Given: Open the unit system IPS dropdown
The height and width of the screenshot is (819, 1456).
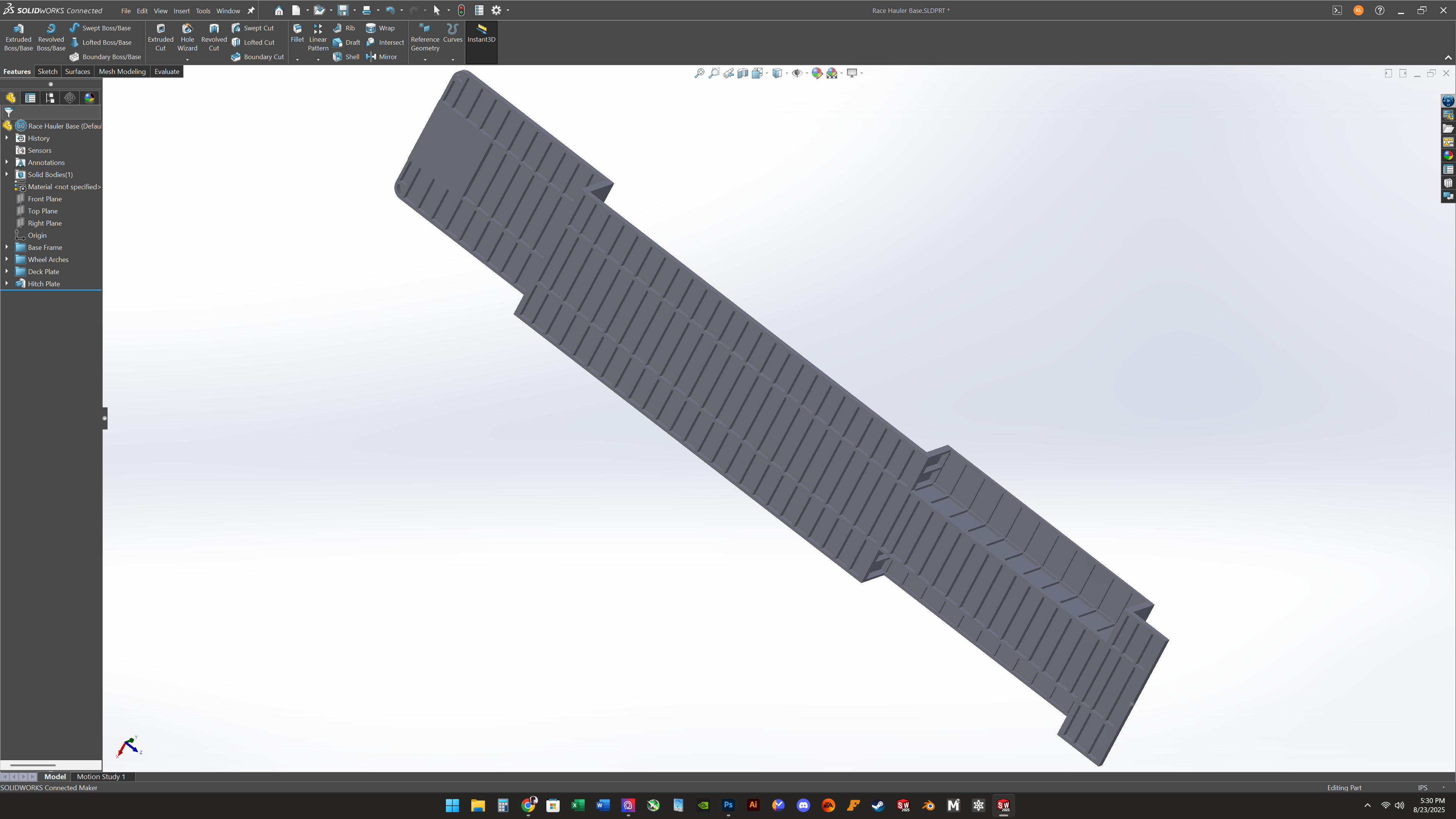Looking at the screenshot, I should [1443, 788].
